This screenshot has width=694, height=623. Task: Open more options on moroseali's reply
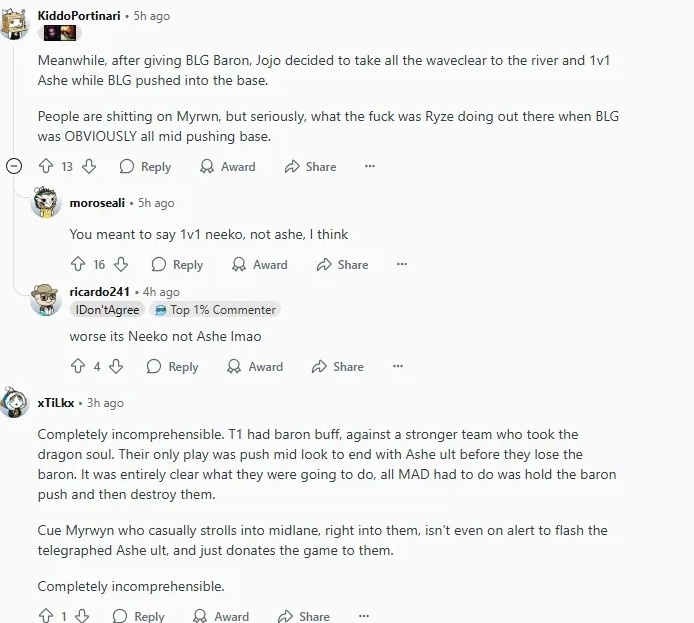pyautogui.click(x=401, y=264)
